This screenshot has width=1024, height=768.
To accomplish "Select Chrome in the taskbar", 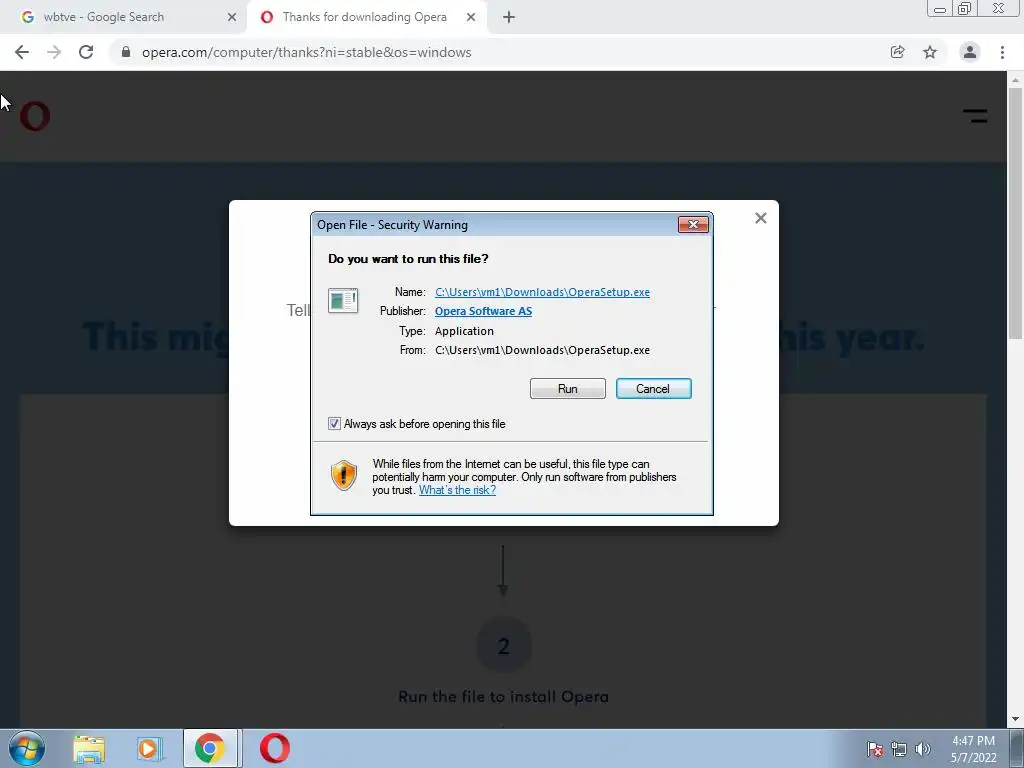I will pyautogui.click(x=211, y=748).
